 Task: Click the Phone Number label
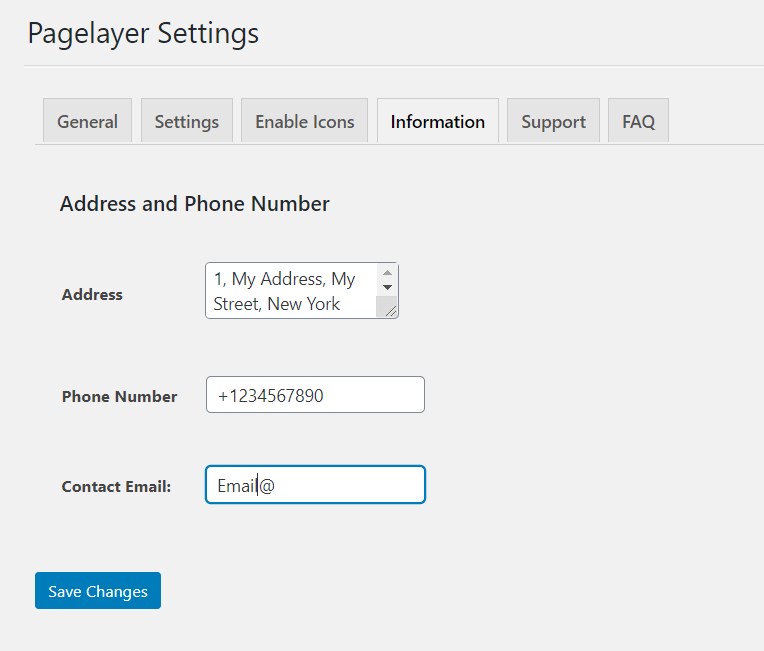coord(119,396)
